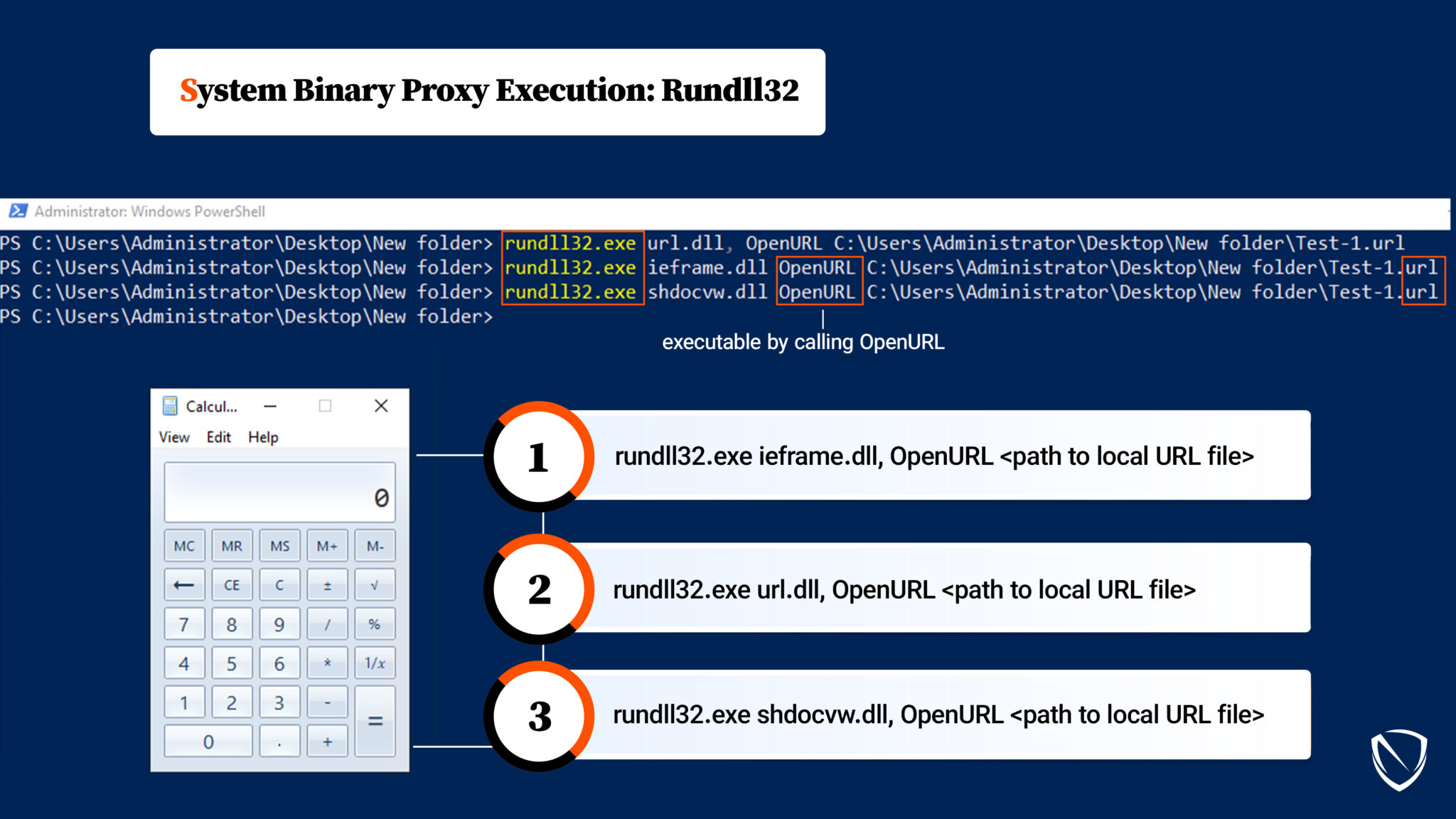
Task: Click the numbered circle 1 marker
Action: tap(539, 456)
